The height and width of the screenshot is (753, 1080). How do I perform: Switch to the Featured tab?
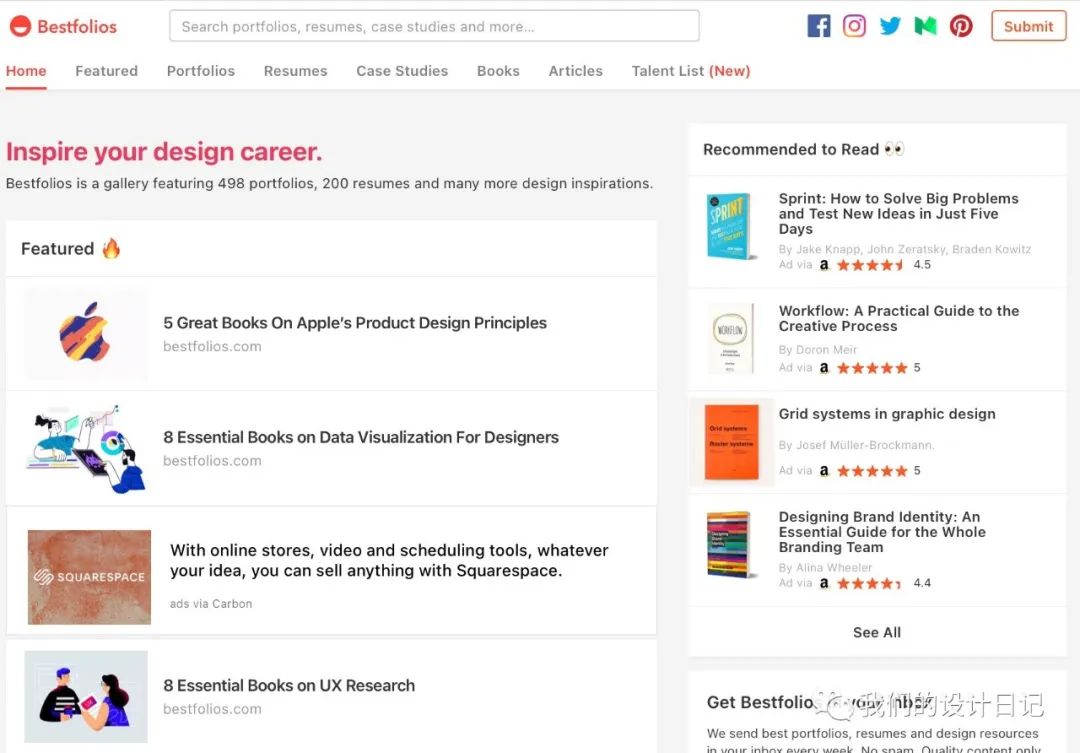click(x=107, y=71)
